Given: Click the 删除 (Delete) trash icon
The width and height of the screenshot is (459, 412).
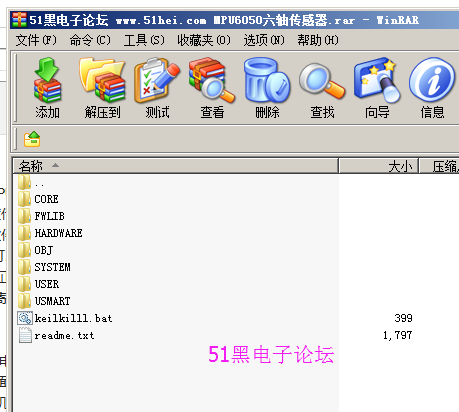Looking at the screenshot, I should [267, 88].
